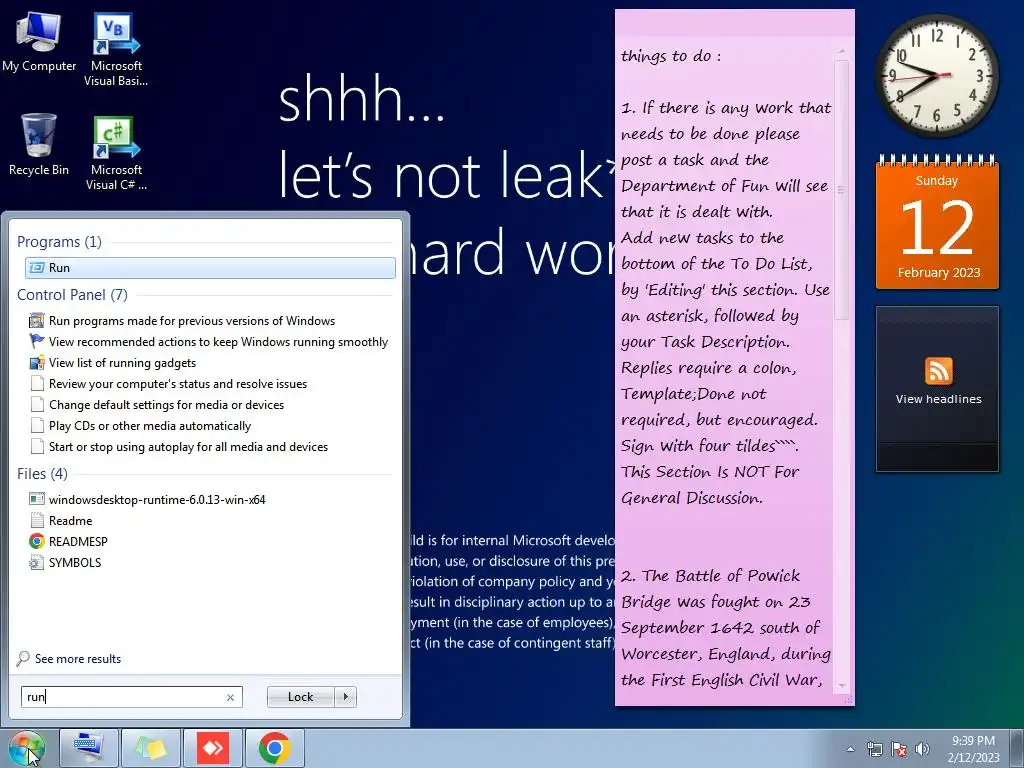Click gadgets icon beside View list result
Image resolution: width=1024 pixels, height=768 pixels.
point(37,362)
